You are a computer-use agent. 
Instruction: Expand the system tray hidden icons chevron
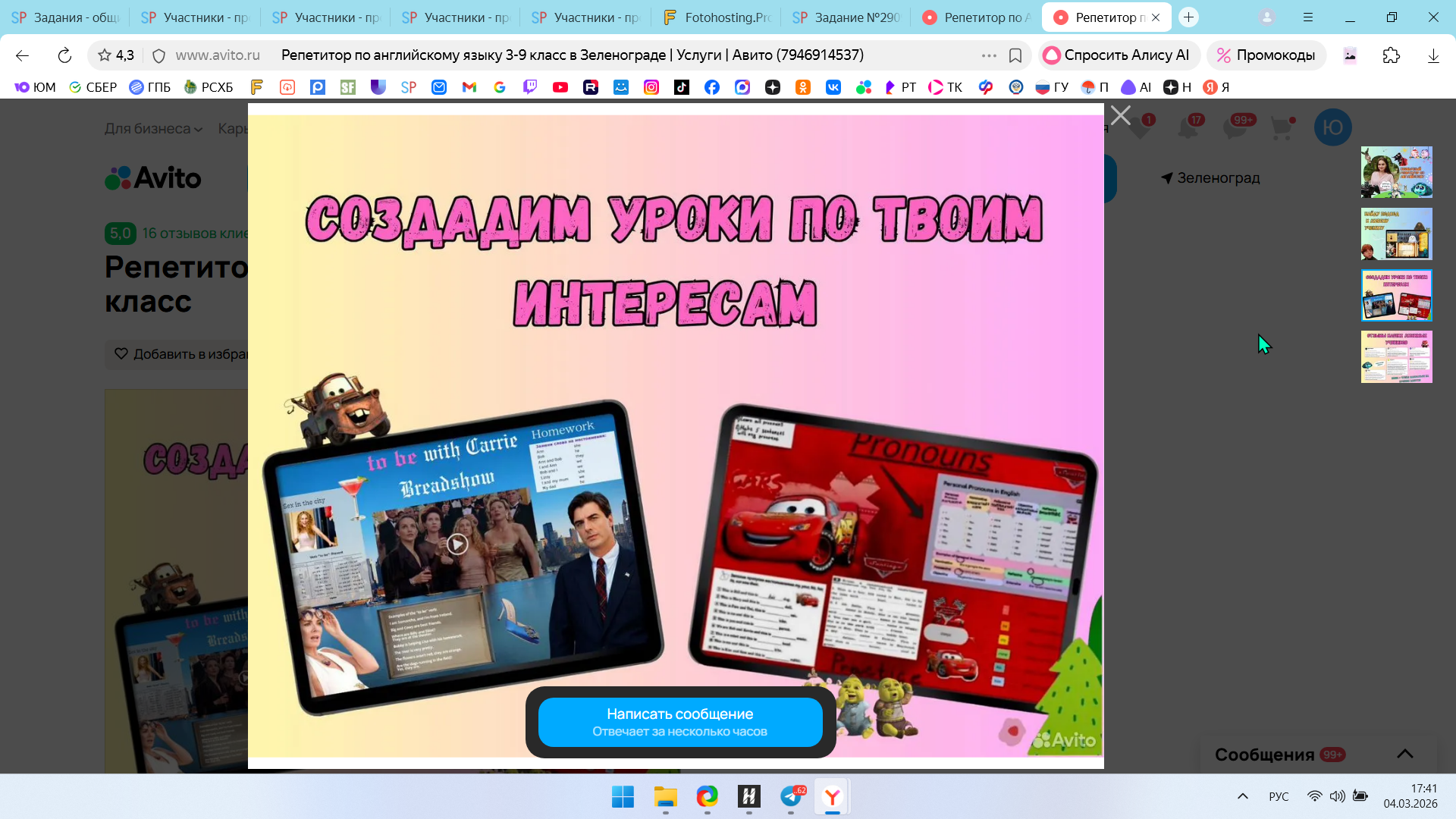coord(1242,796)
